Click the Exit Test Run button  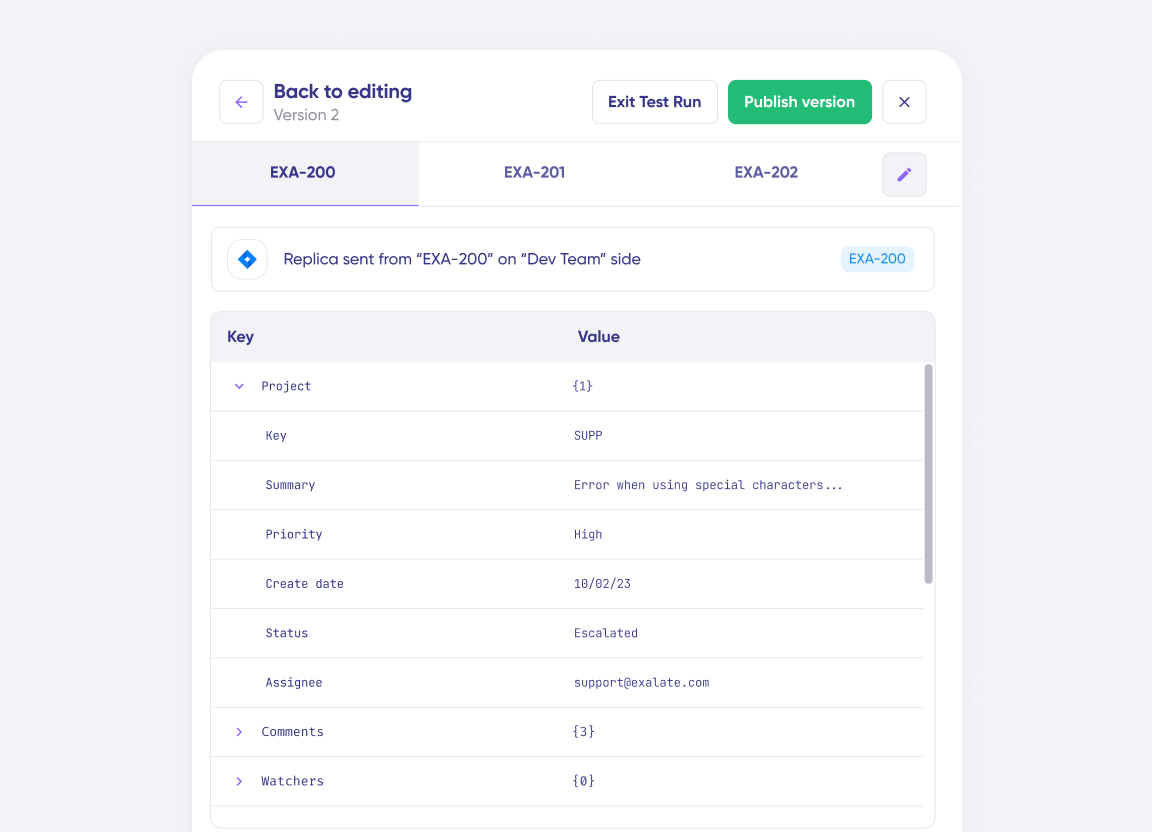(654, 102)
